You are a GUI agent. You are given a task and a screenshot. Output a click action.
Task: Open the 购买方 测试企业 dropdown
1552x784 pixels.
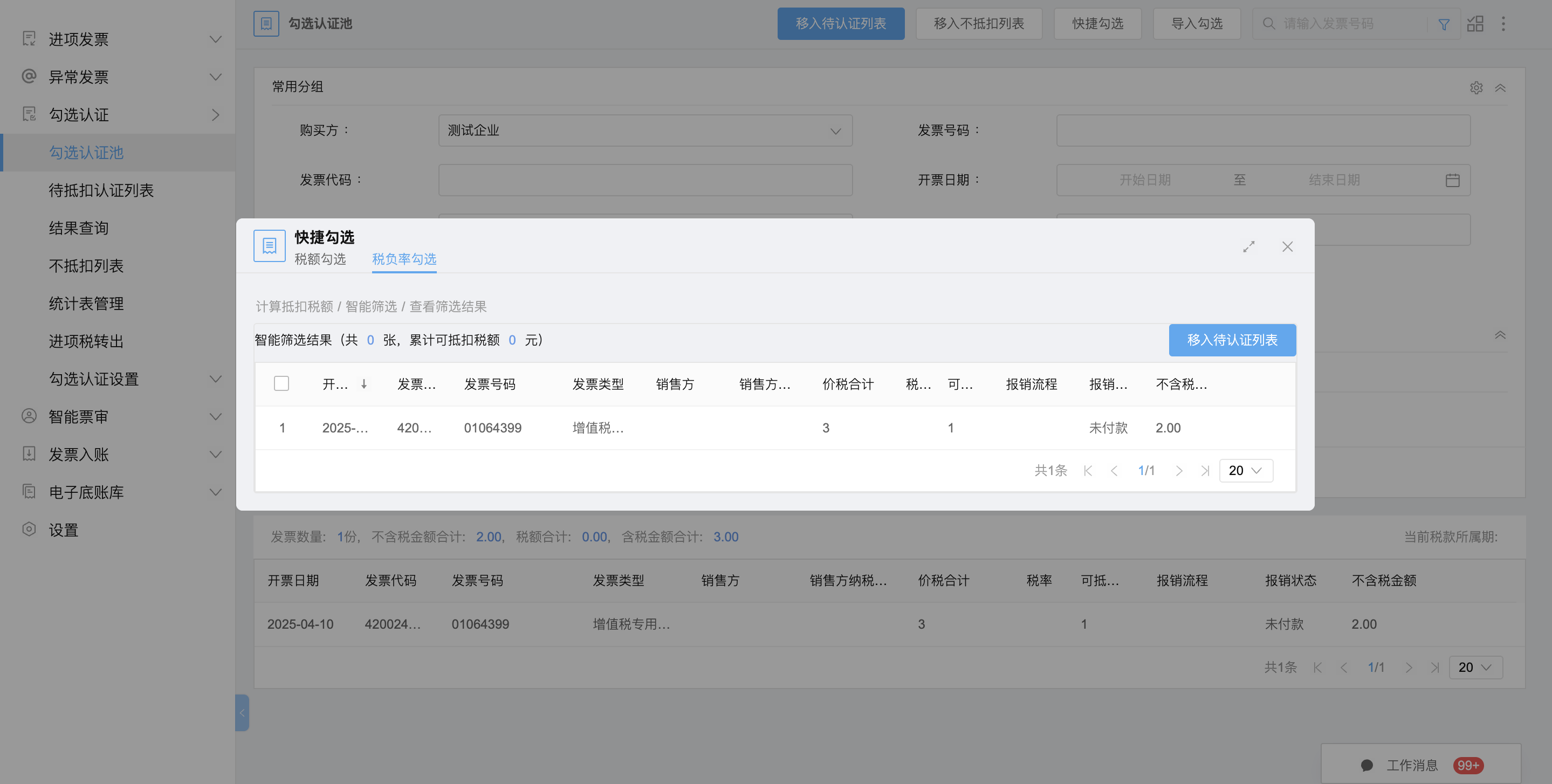(645, 130)
